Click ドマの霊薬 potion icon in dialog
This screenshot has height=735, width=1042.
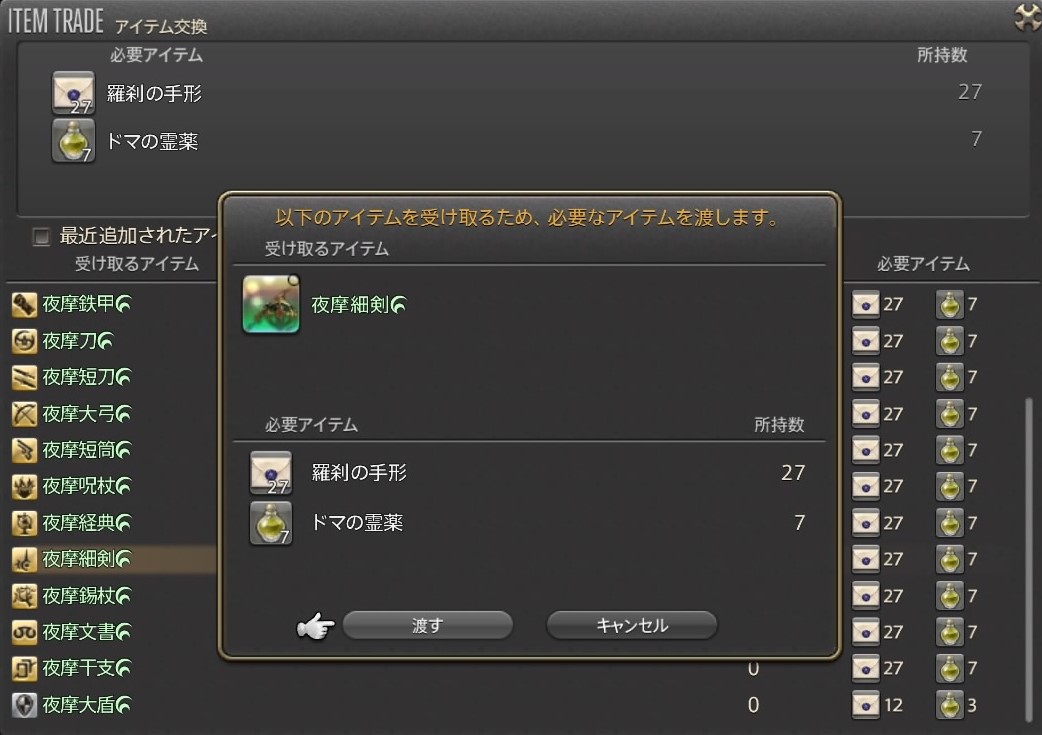click(x=270, y=523)
